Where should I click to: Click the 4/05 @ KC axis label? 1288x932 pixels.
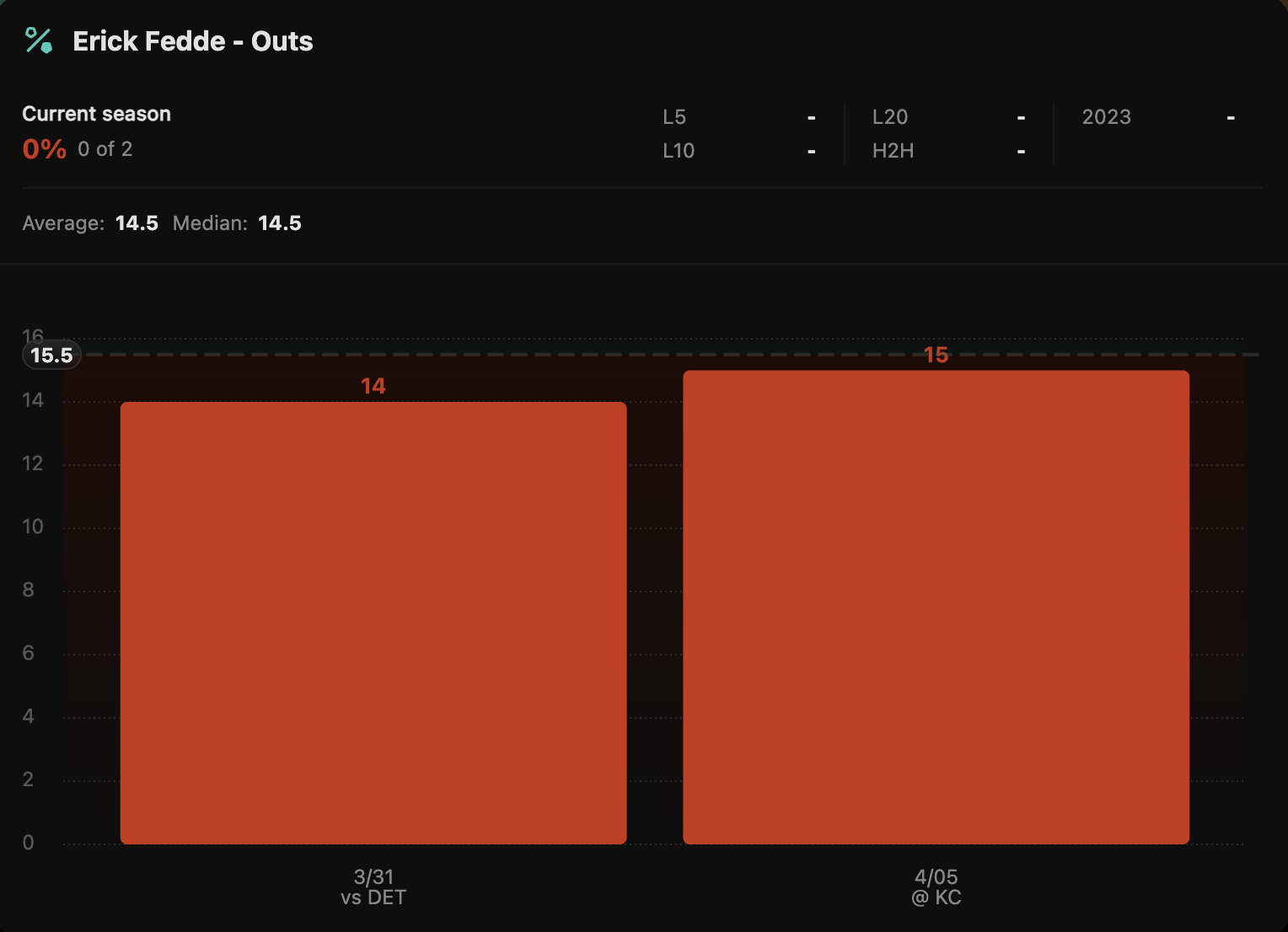936,887
